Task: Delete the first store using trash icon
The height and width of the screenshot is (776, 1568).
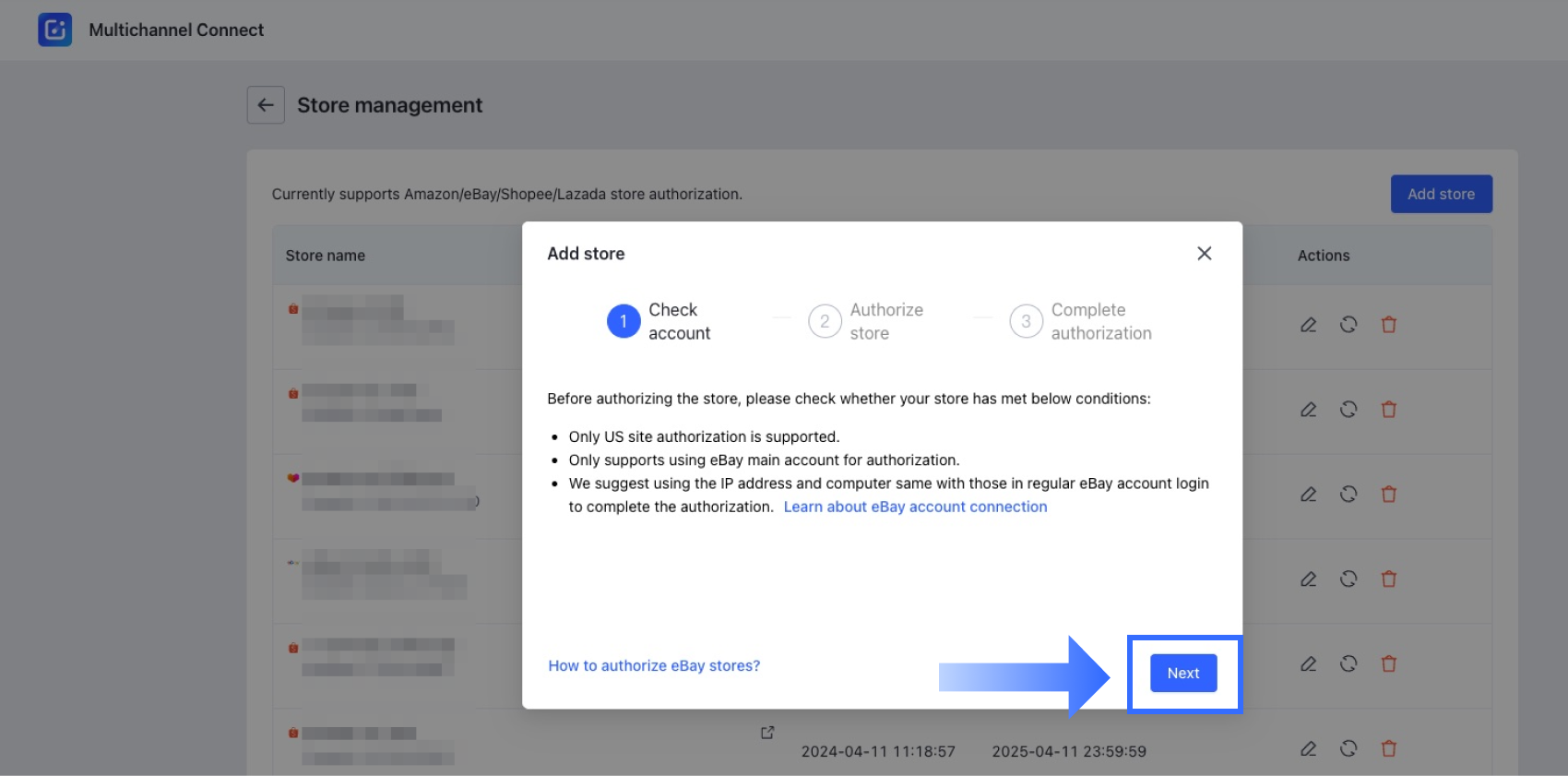Action: [x=1388, y=325]
